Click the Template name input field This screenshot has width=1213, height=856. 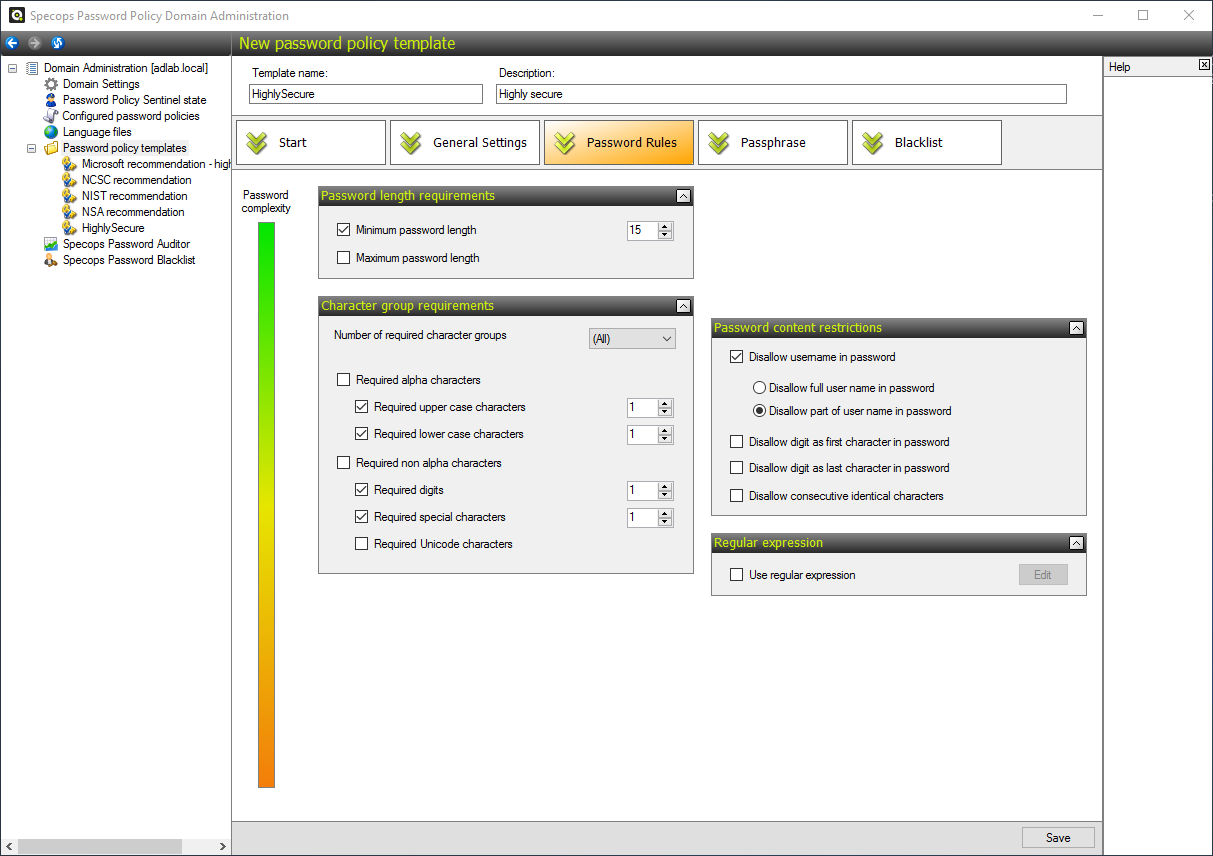(365, 94)
